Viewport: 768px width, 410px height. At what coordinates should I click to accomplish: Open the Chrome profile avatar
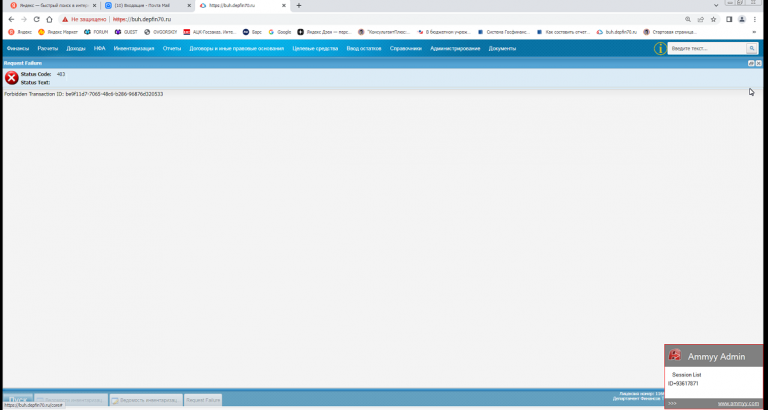pos(742,19)
